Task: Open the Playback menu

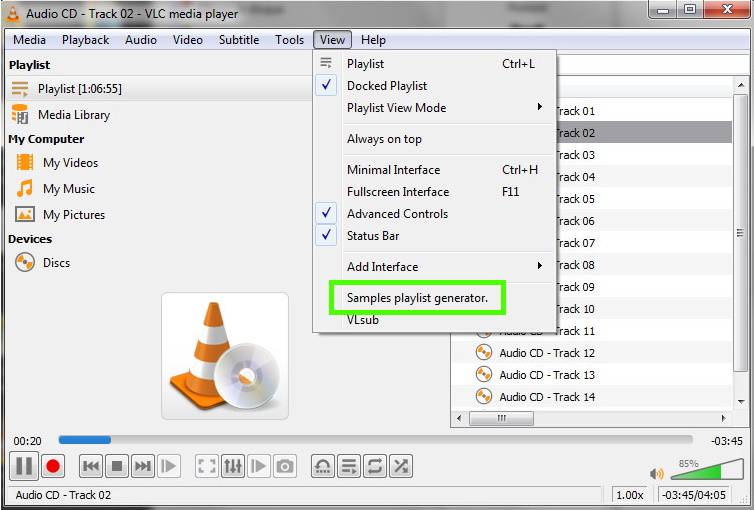Action: 86,40
